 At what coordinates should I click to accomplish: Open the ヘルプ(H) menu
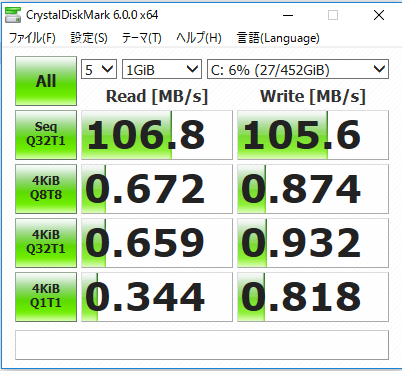[199, 38]
